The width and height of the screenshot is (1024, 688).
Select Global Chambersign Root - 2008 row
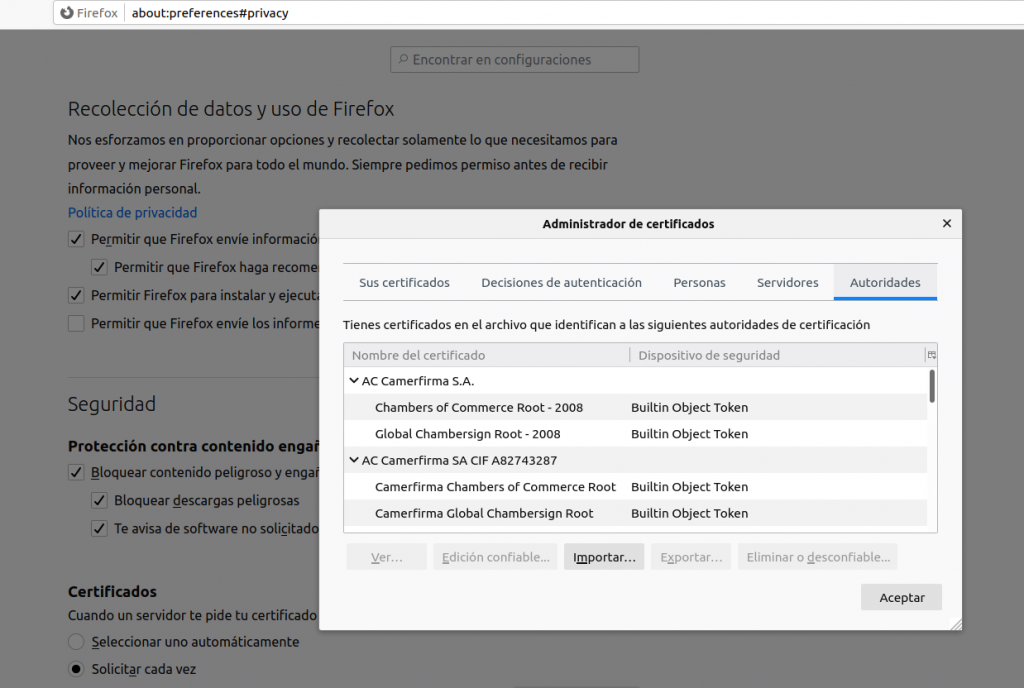[x=635, y=434]
